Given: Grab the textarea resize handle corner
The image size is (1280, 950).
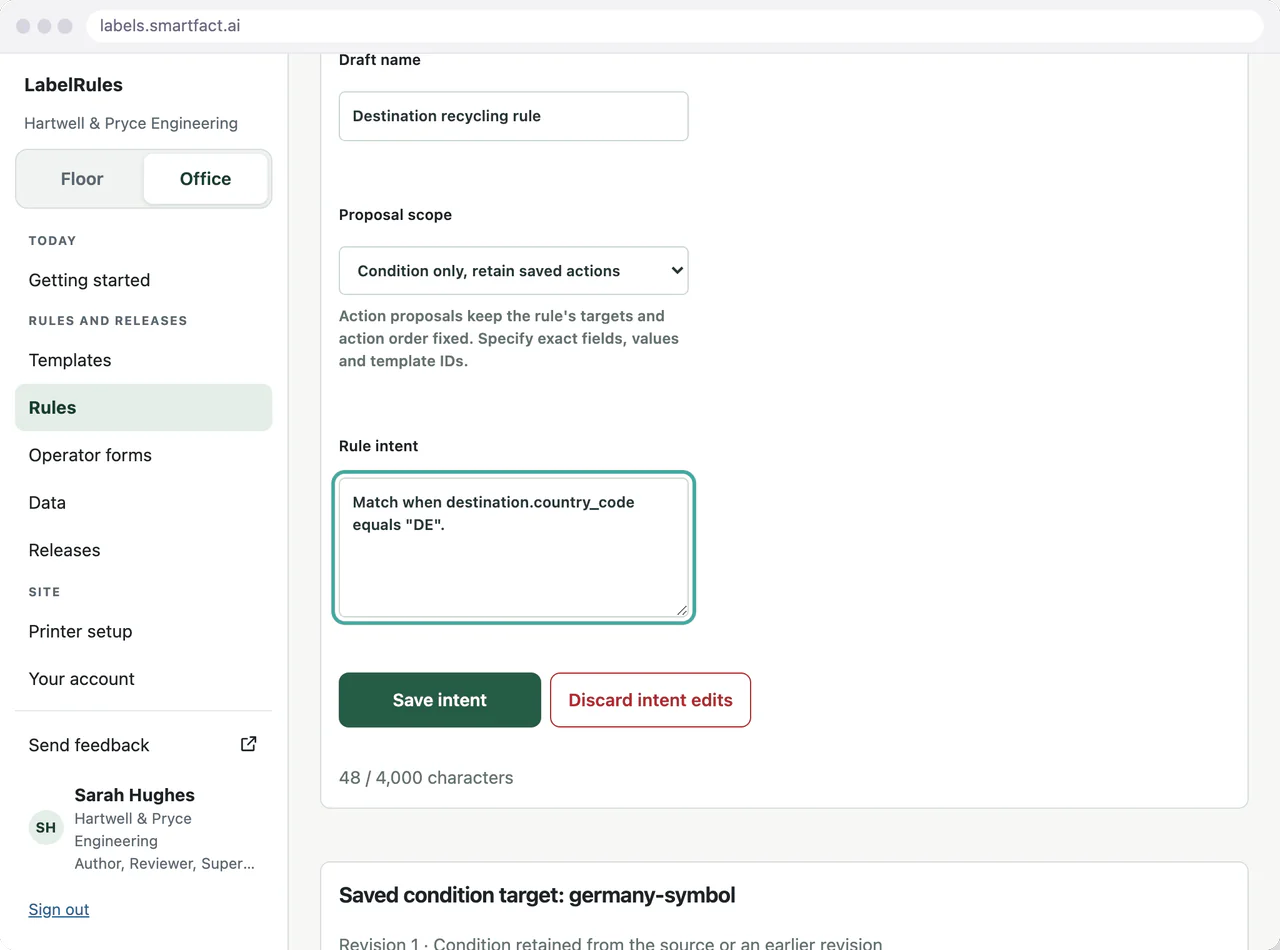Looking at the screenshot, I should click(x=681, y=609).
